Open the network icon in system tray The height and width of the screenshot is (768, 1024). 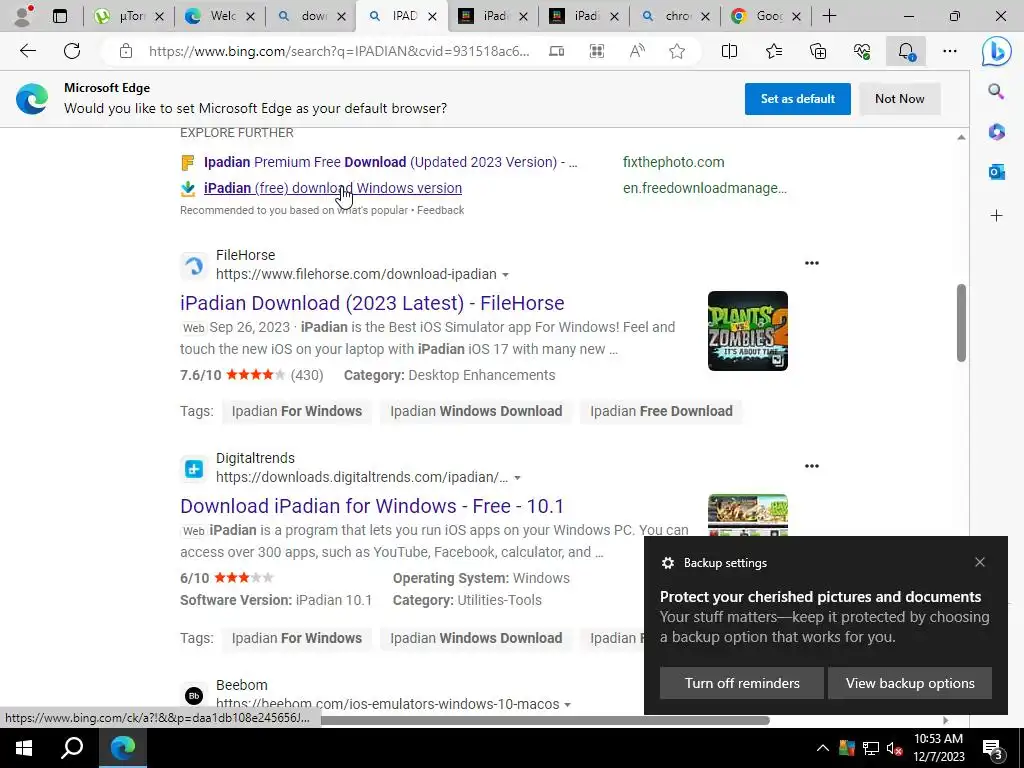(871, 748)
